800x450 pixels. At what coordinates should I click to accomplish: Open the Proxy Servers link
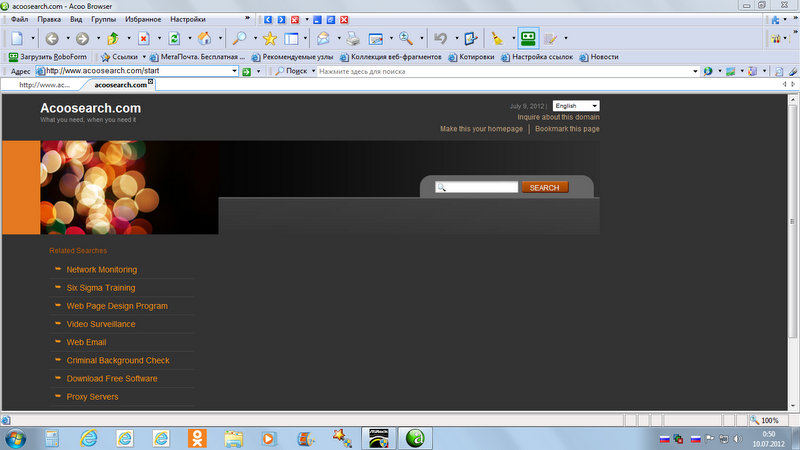coord(92,396)
